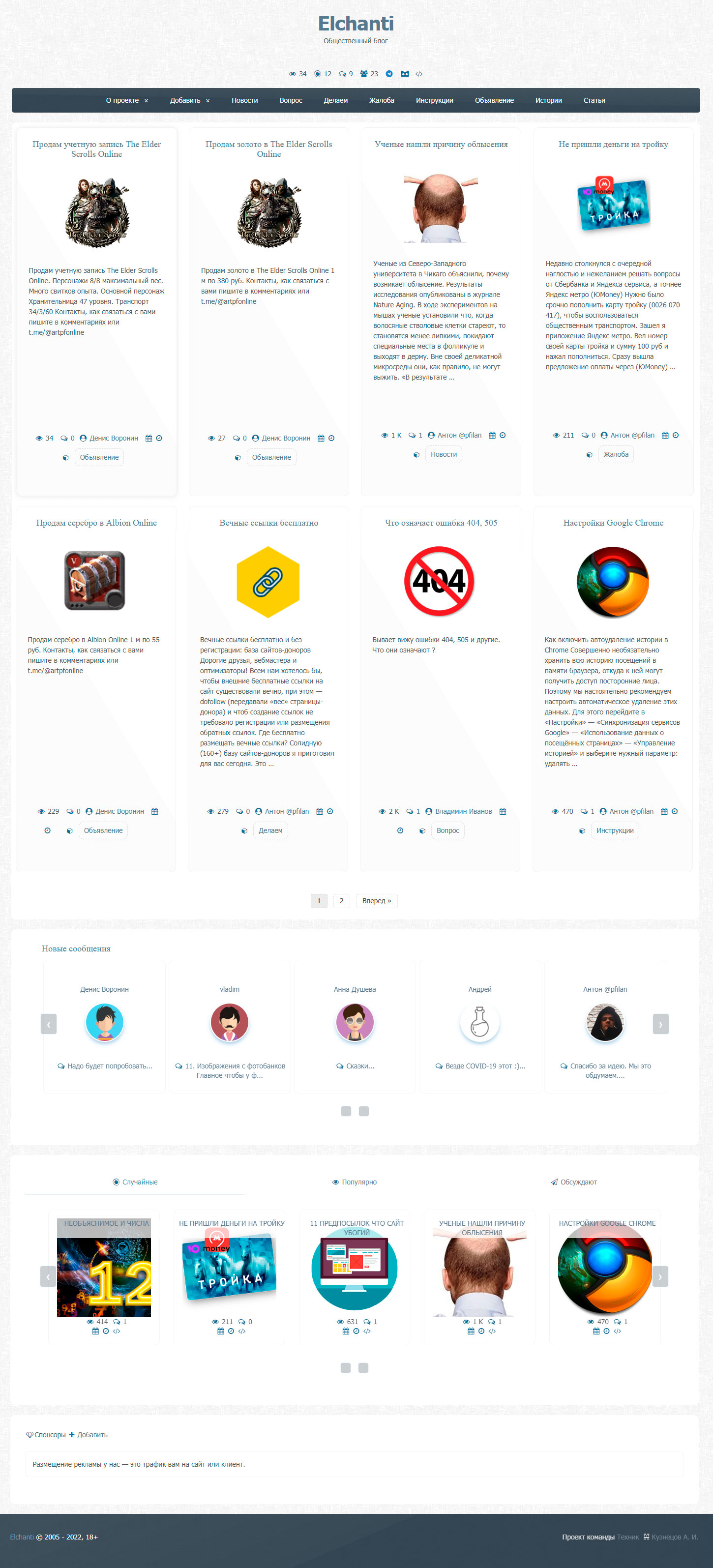Go to previous slide in Новые сообщения carousel

pos(49,1024)
